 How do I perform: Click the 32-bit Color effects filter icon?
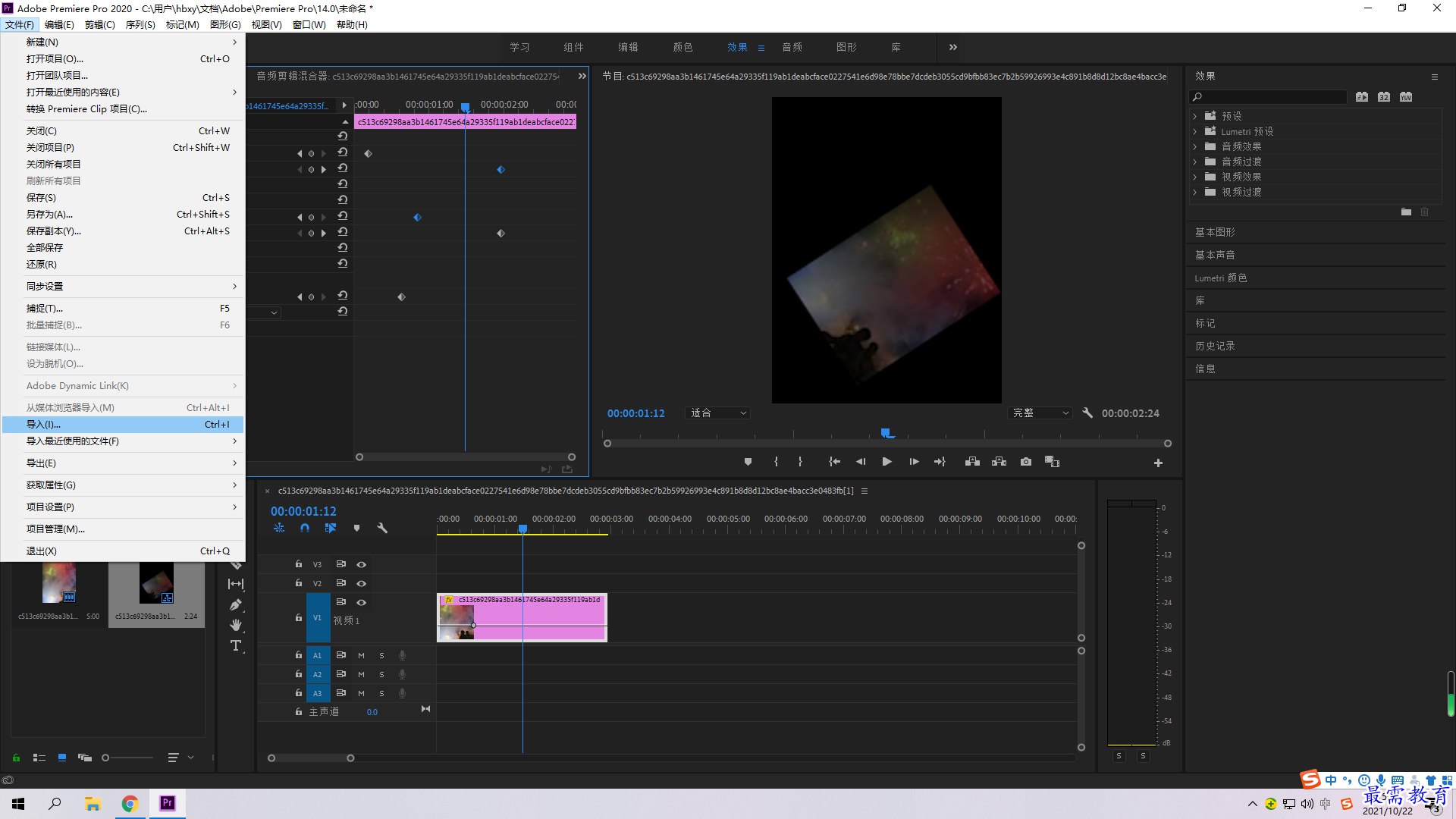tap(1384, 97)
